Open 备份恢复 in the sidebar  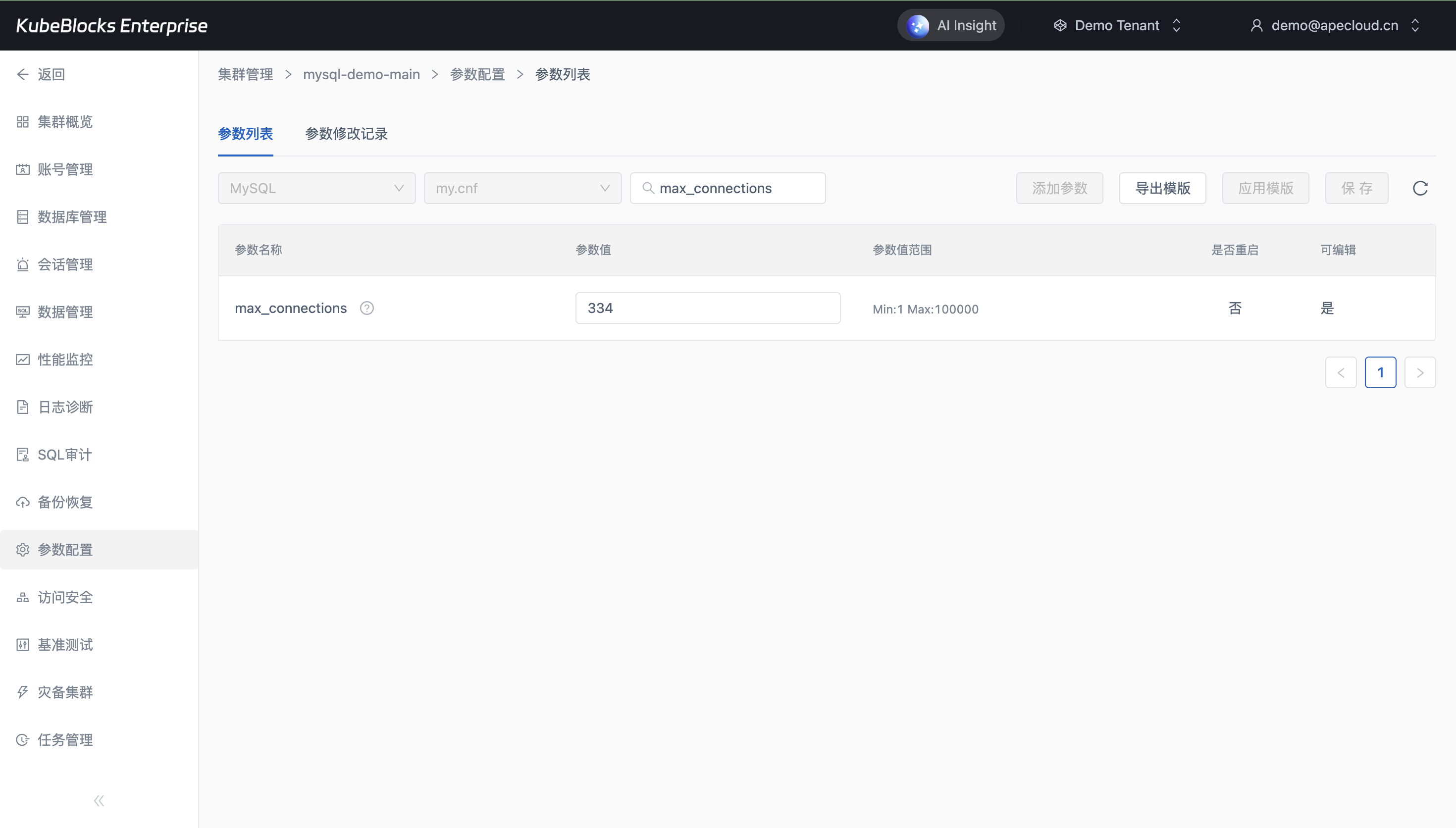point(65,502)
